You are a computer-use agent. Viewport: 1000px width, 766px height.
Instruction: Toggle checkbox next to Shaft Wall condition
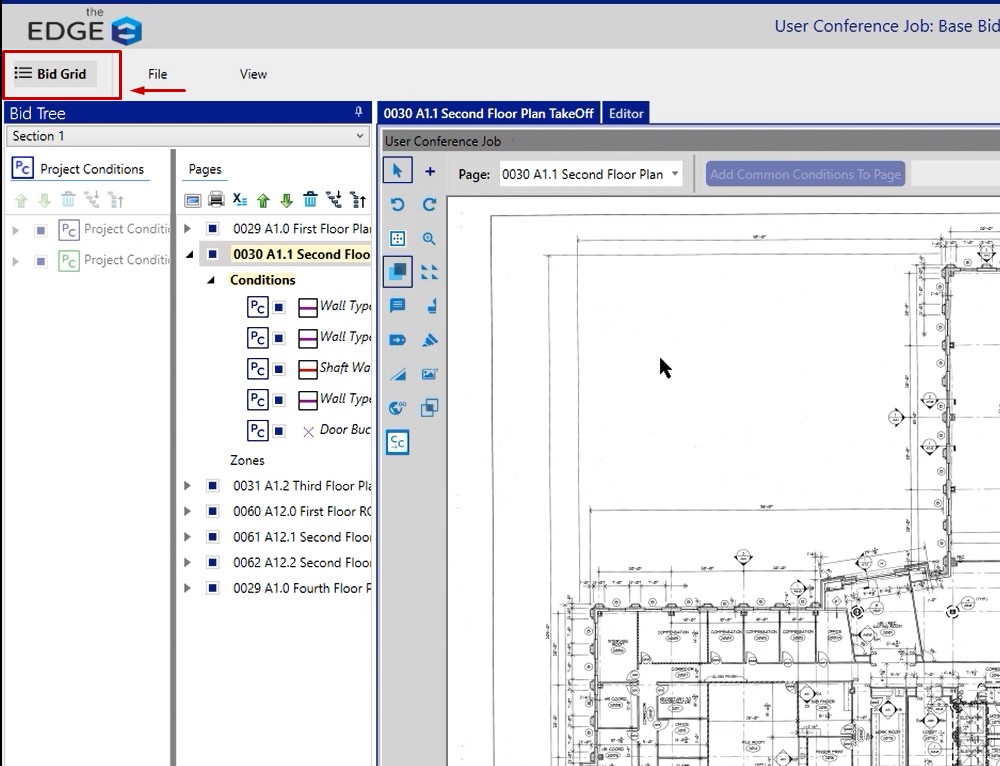point(280,369)
